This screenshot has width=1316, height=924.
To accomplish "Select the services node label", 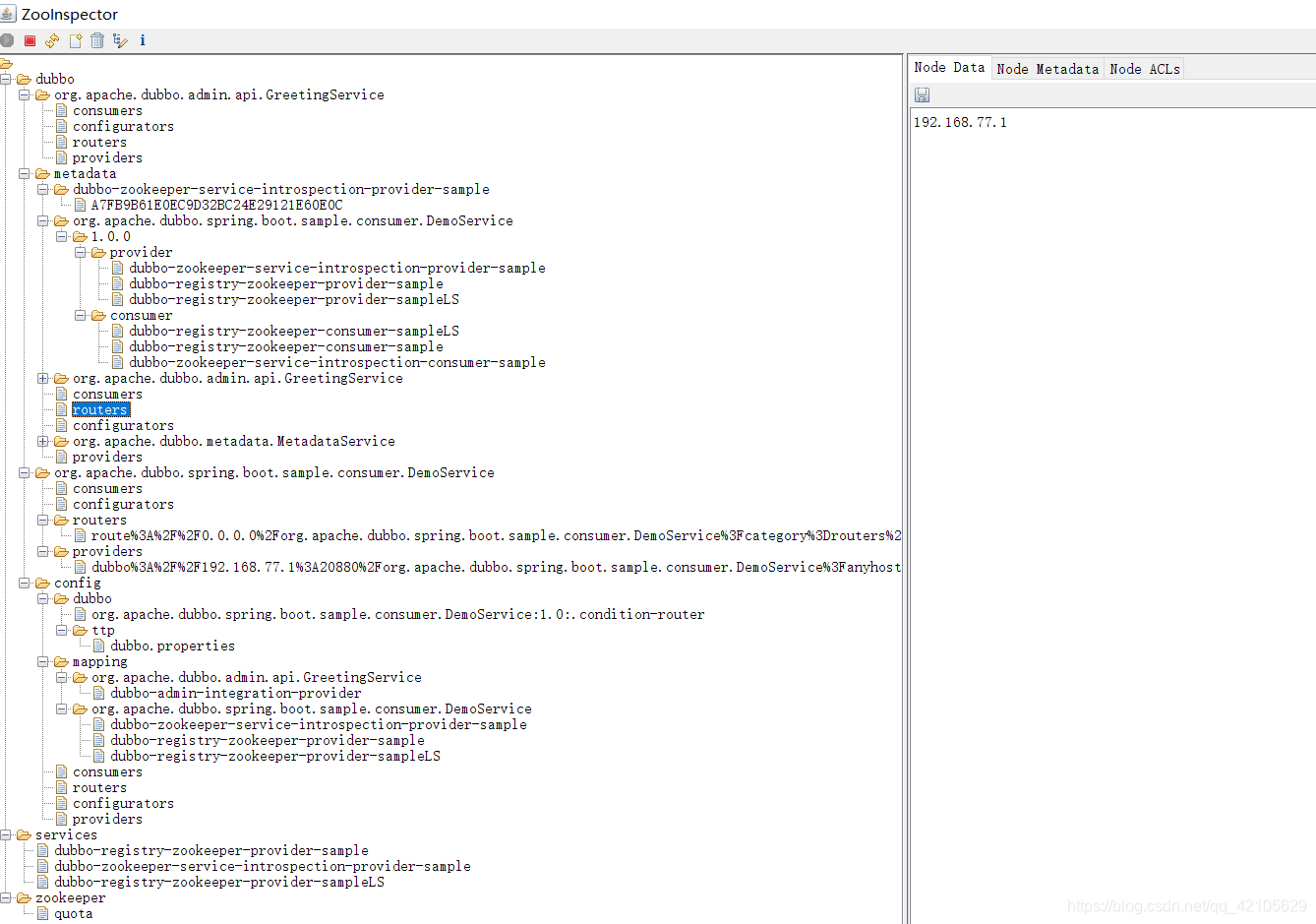I will coord(67,834).
